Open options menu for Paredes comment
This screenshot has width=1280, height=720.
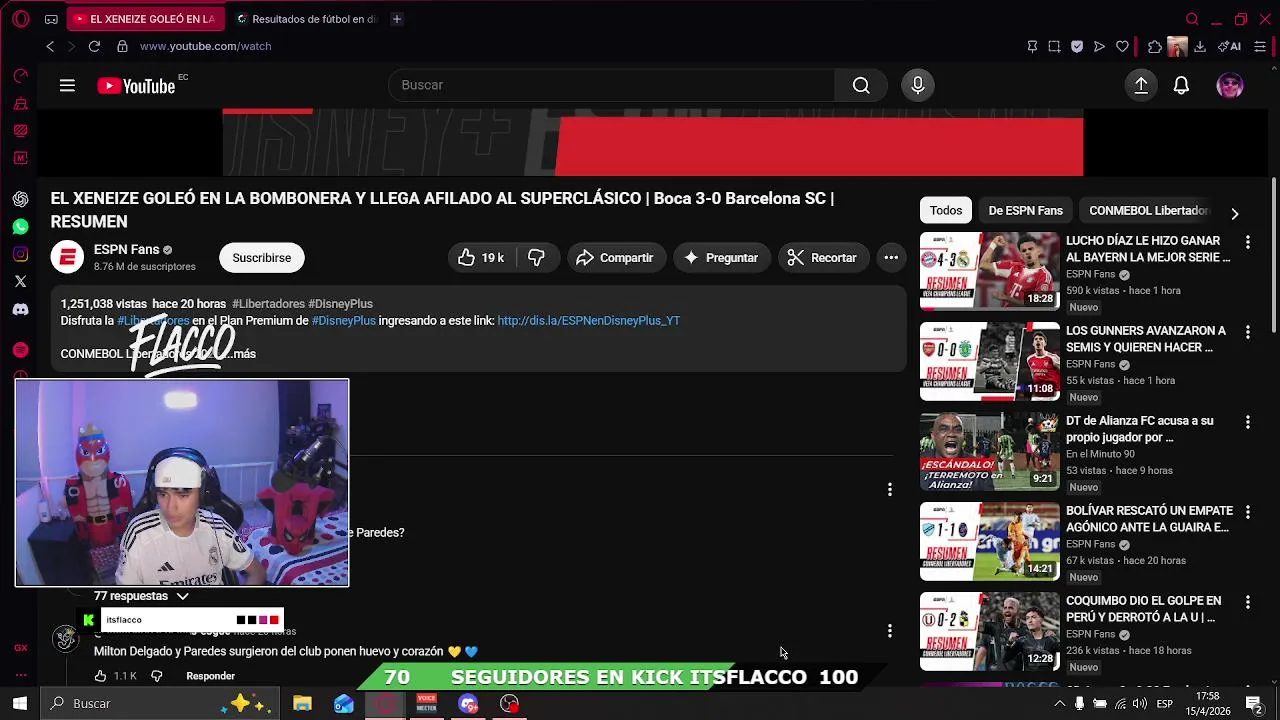889,489
